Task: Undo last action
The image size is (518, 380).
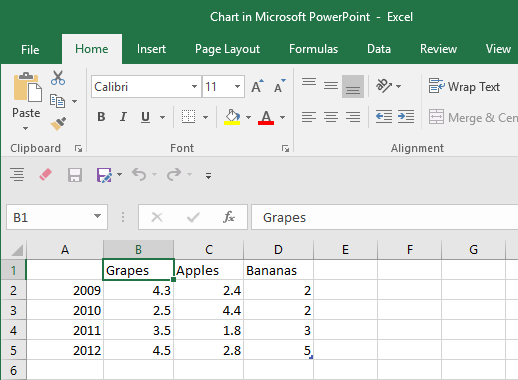Action: 139,174
